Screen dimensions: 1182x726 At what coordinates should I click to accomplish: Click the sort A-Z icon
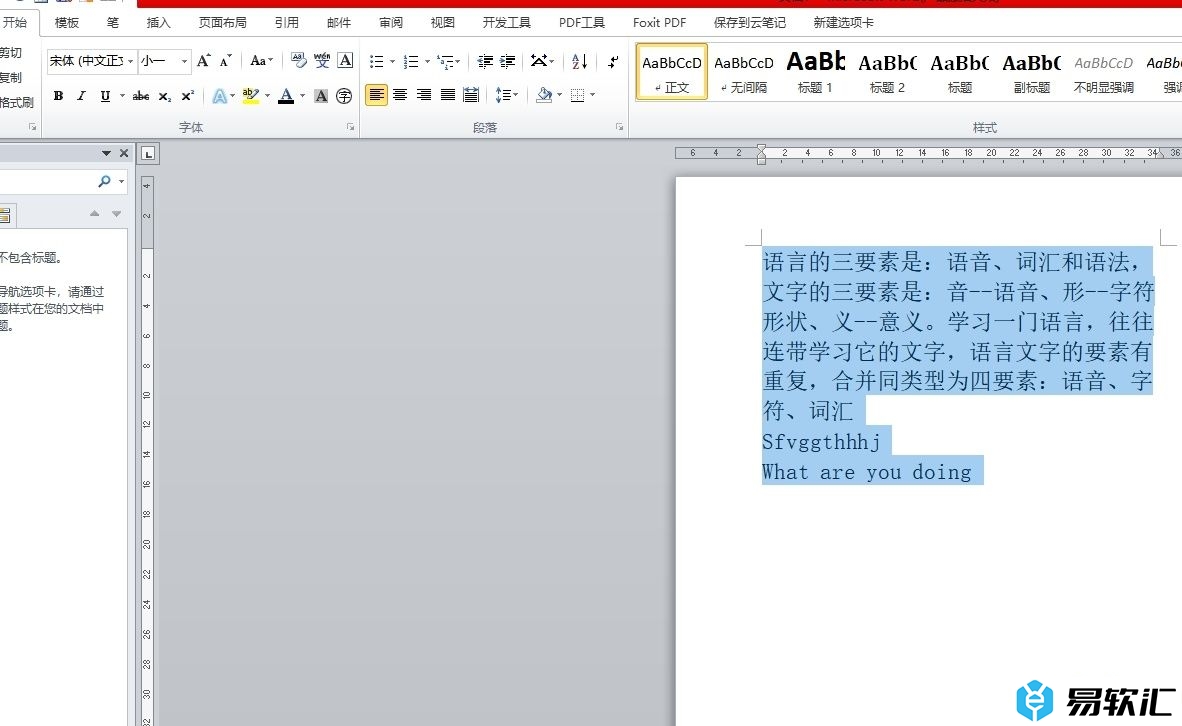coord(579,61)
